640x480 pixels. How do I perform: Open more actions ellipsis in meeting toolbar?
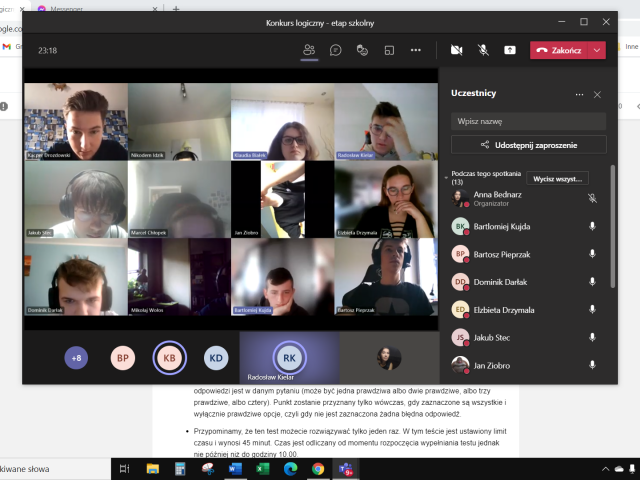point(416,50)
